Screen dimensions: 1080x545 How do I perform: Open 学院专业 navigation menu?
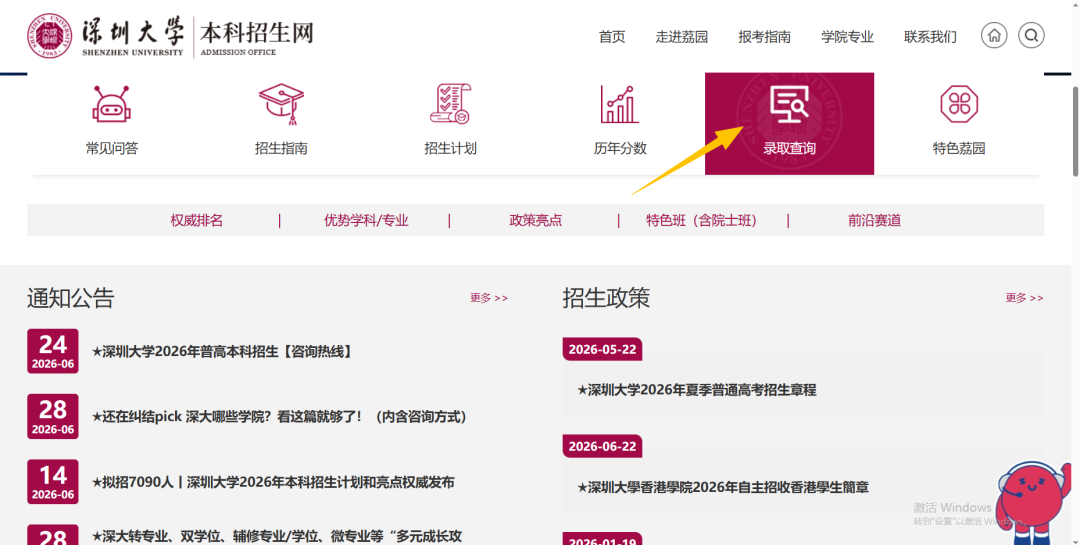pos(847,37)
